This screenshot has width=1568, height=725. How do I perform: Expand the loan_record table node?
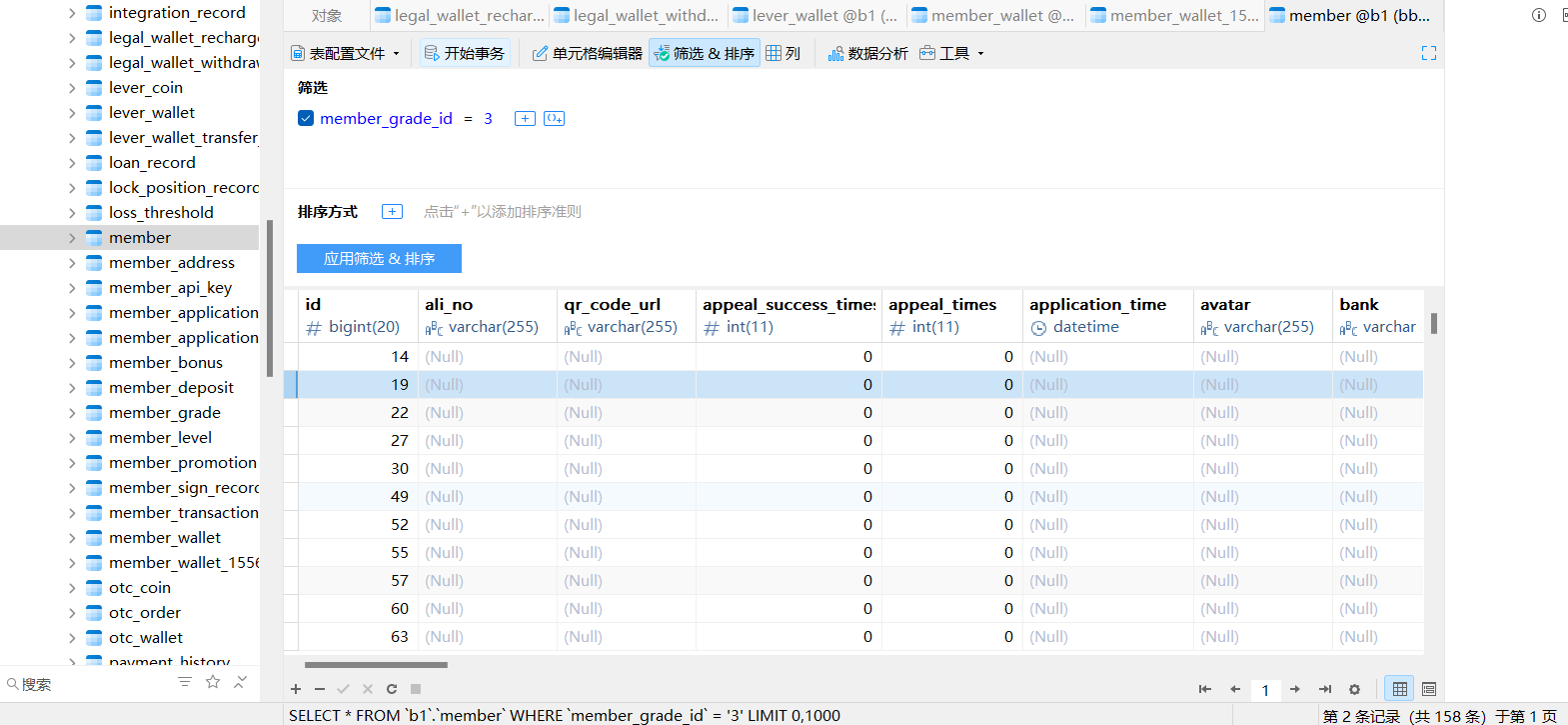(x=72, y=163)
